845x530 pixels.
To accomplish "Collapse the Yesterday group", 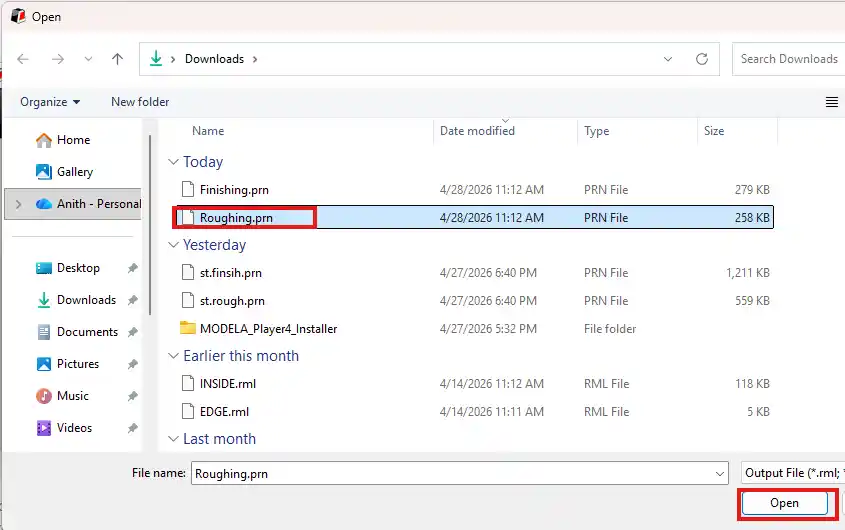I will point(173,245).
